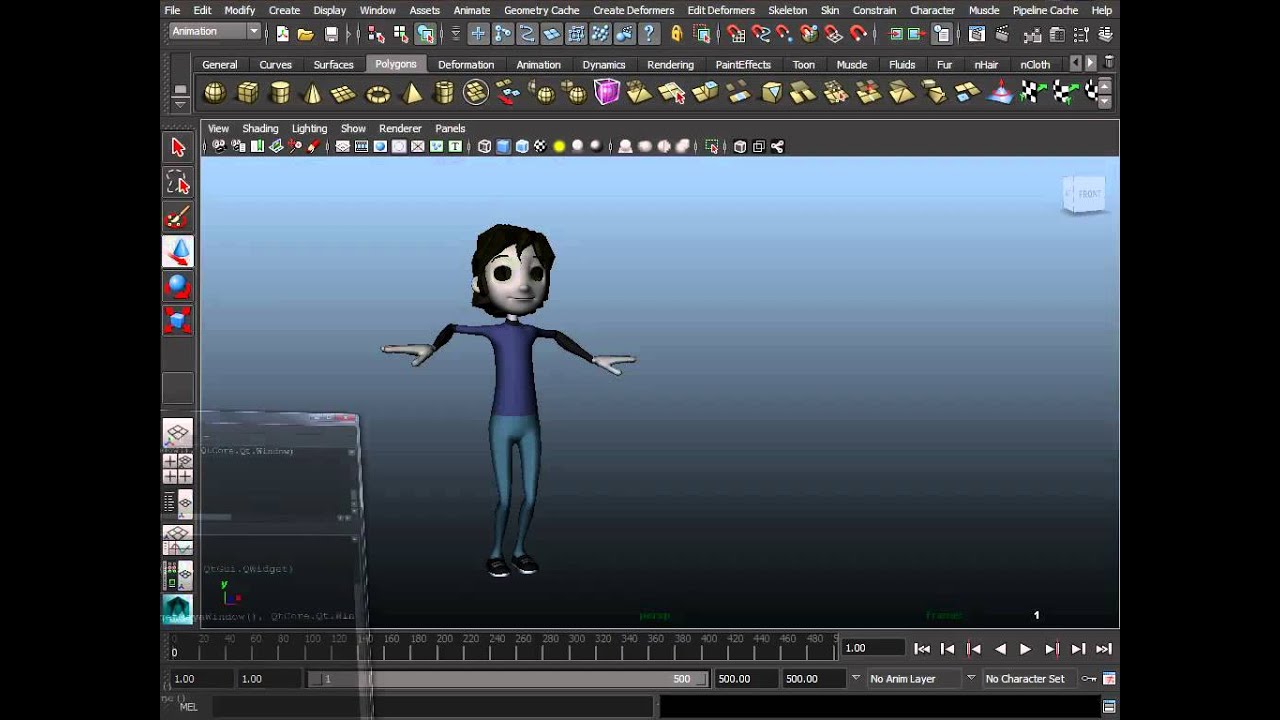Click the view cube labeled FRONT
Image resolution: width=1280 pixels, height=720 pixels.
click(1085, 194)
